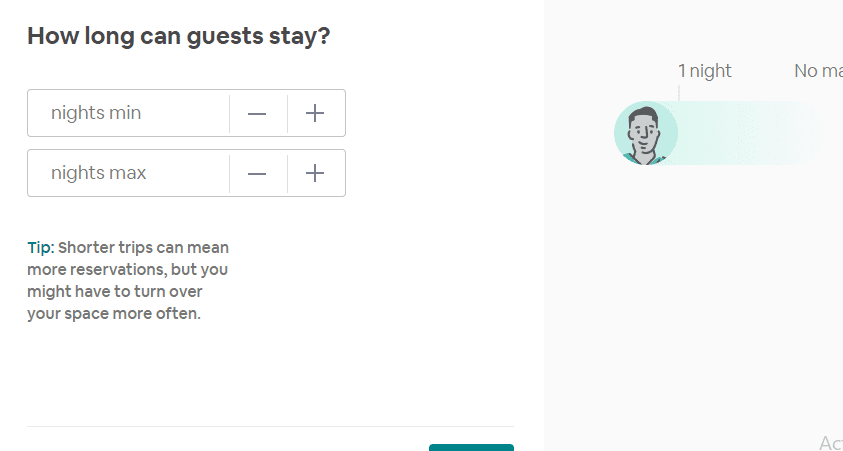
Task: Increase minimum nights with plus icon
Action: [315, 113]
